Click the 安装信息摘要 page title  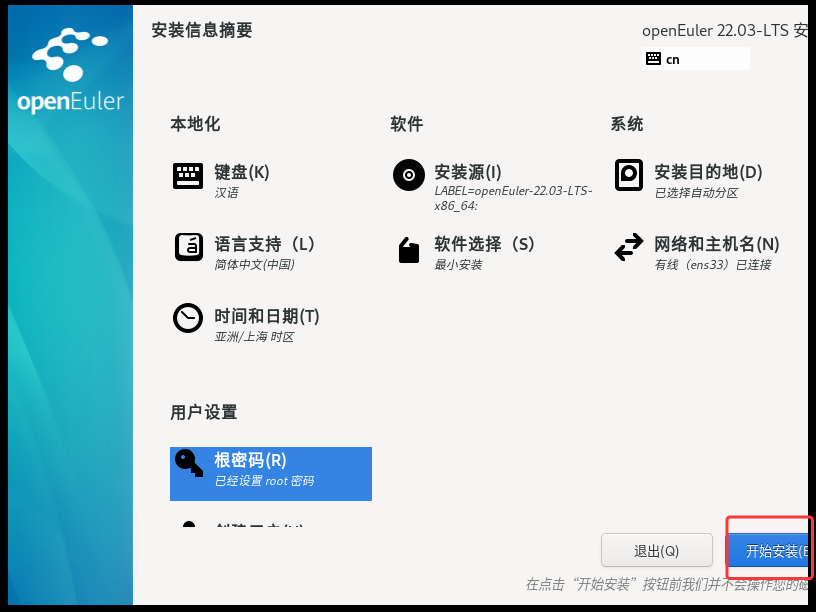pyautogui.click(x=202, y=30)
